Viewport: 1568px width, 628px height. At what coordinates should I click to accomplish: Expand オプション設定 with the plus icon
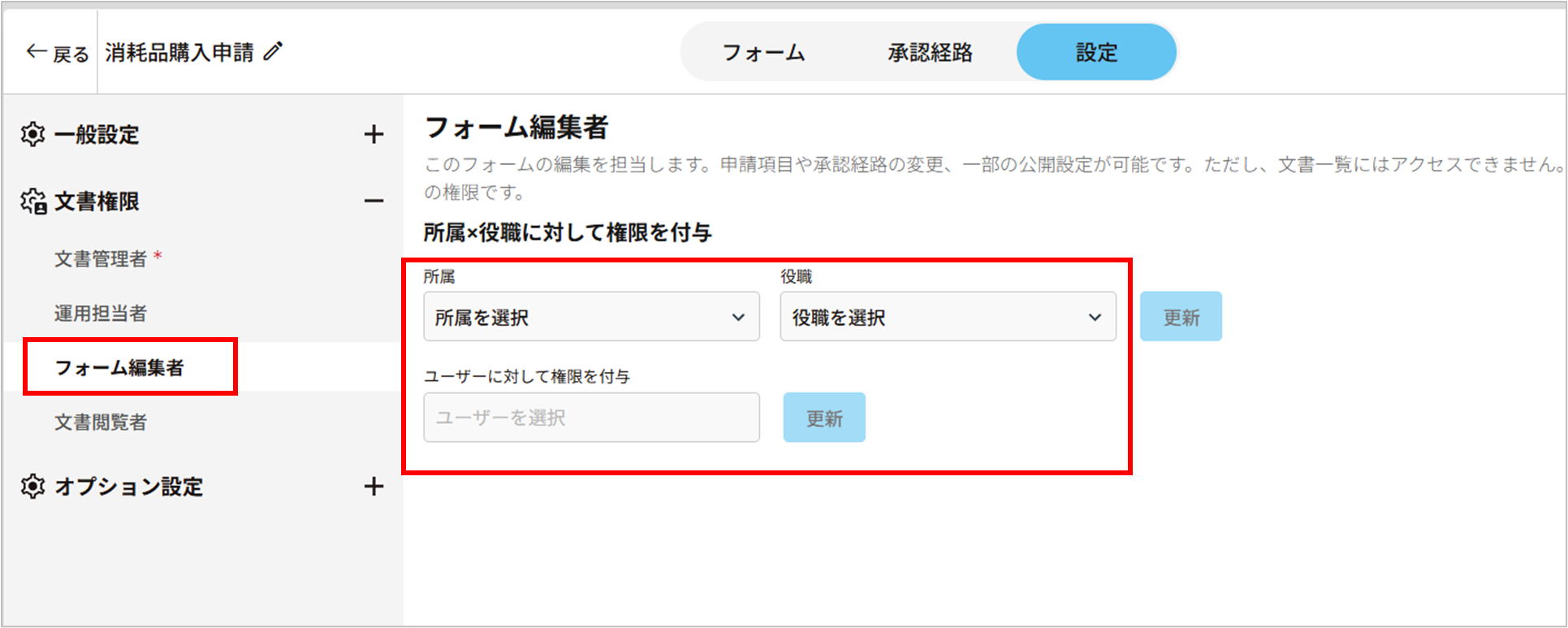coord(374,487)
